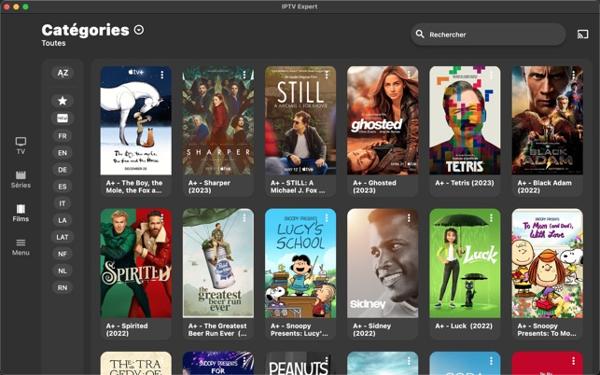Filter movies by EN language
Screen dimensions: 600x375
pyautogui.click(x=62, y=153)
